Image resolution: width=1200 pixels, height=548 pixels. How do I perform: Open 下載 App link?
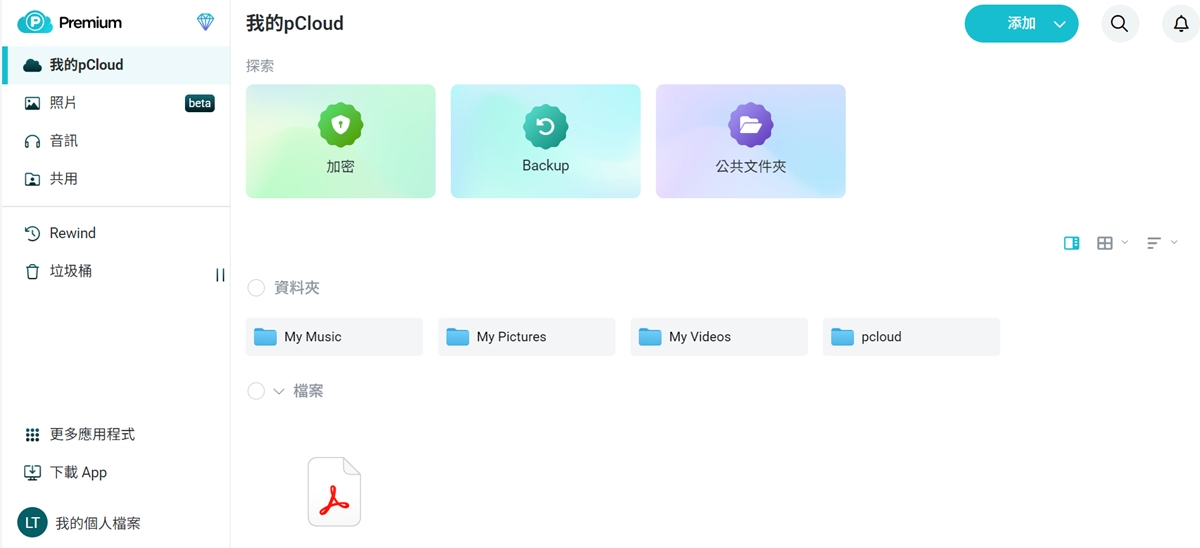pos(78,473)
